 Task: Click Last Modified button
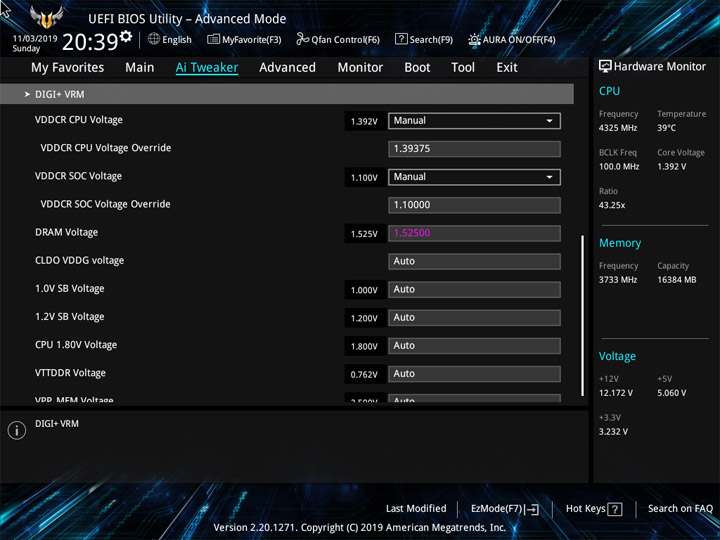pos(416,508)
